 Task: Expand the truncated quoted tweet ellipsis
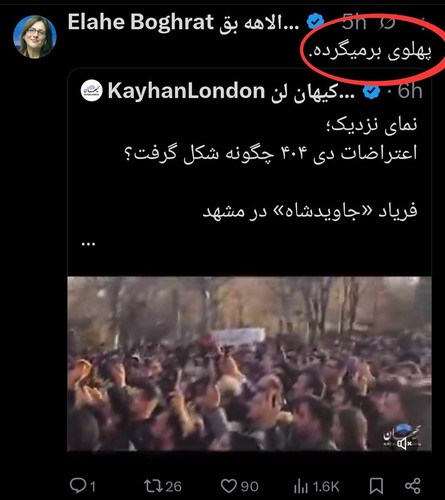point(88,244)
